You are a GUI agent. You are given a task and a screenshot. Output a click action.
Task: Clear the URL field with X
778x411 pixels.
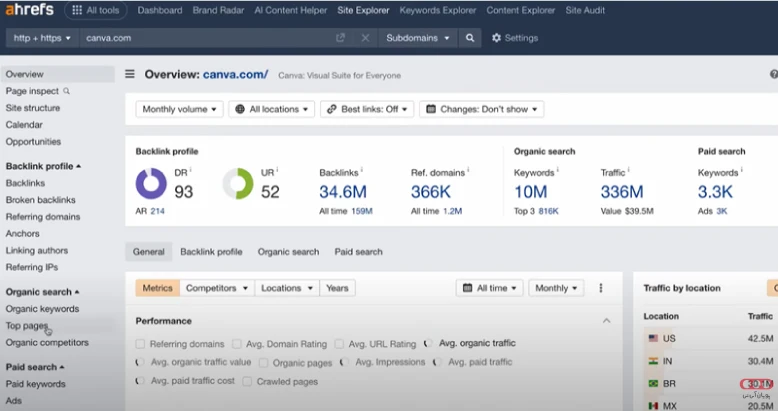coord(364,38)
